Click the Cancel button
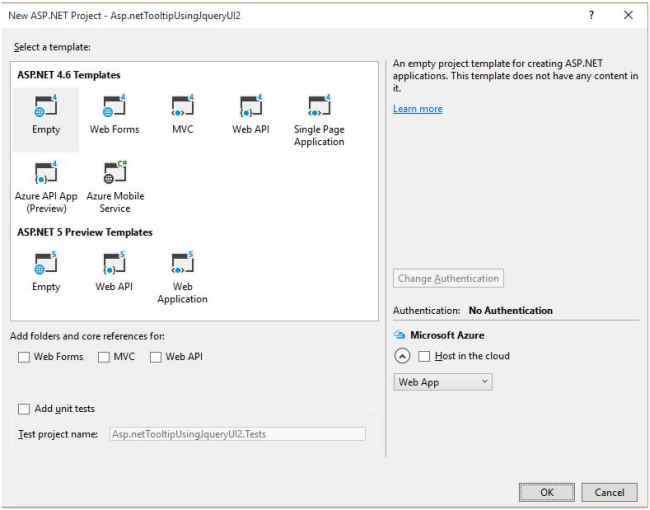The height and width of the screenshot is (510, 650). tap(609, 492)
